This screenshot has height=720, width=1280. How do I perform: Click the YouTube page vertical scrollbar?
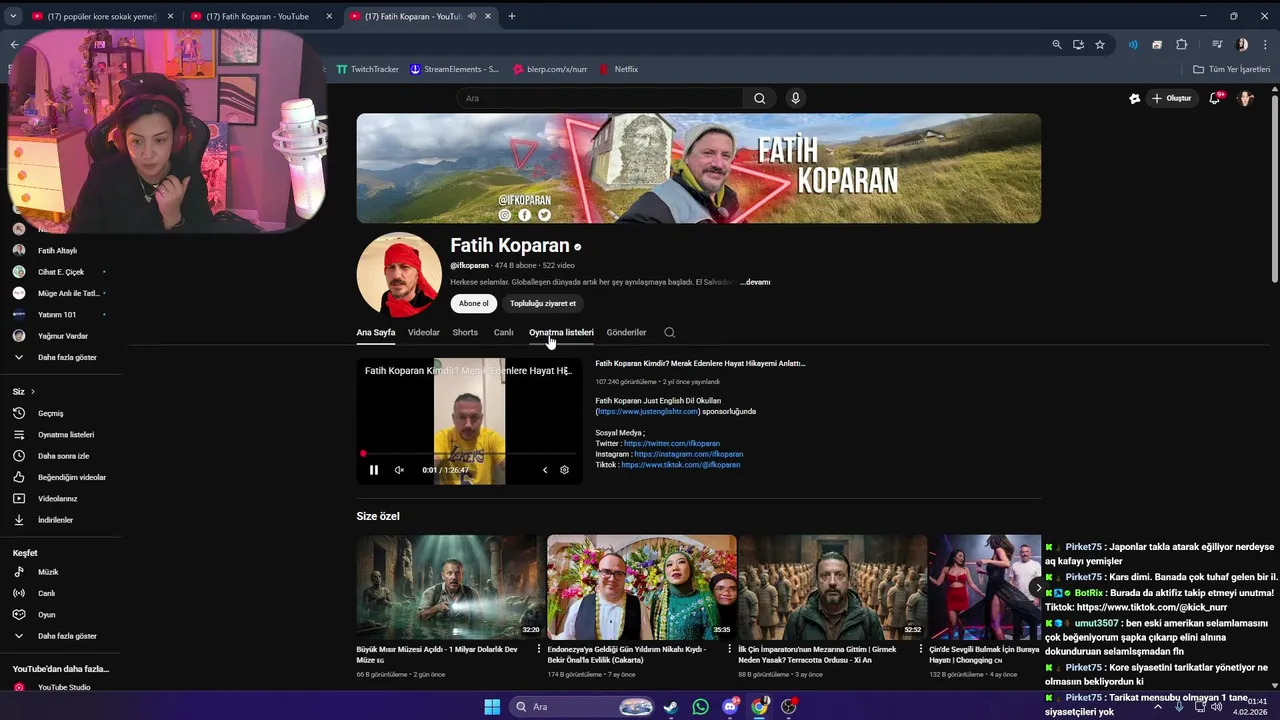pos(1274,190)
